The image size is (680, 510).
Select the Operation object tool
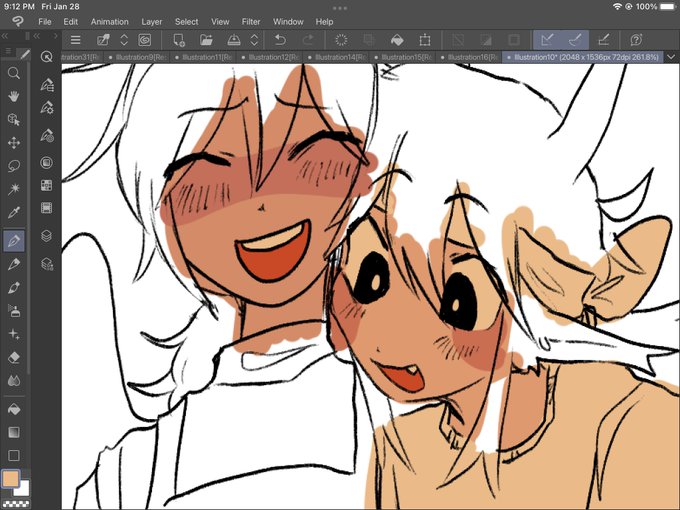pos(14,120)
